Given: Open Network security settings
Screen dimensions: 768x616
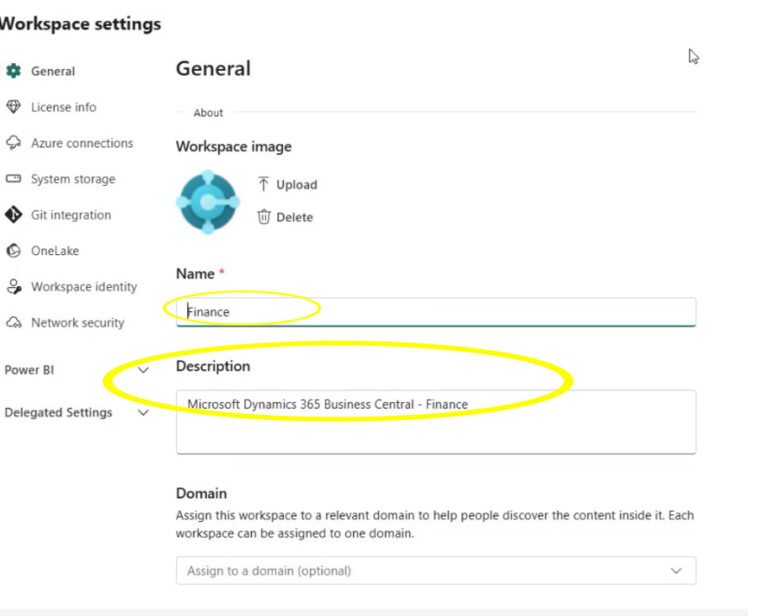Looking at the screenshot, I should coord(78,323).
